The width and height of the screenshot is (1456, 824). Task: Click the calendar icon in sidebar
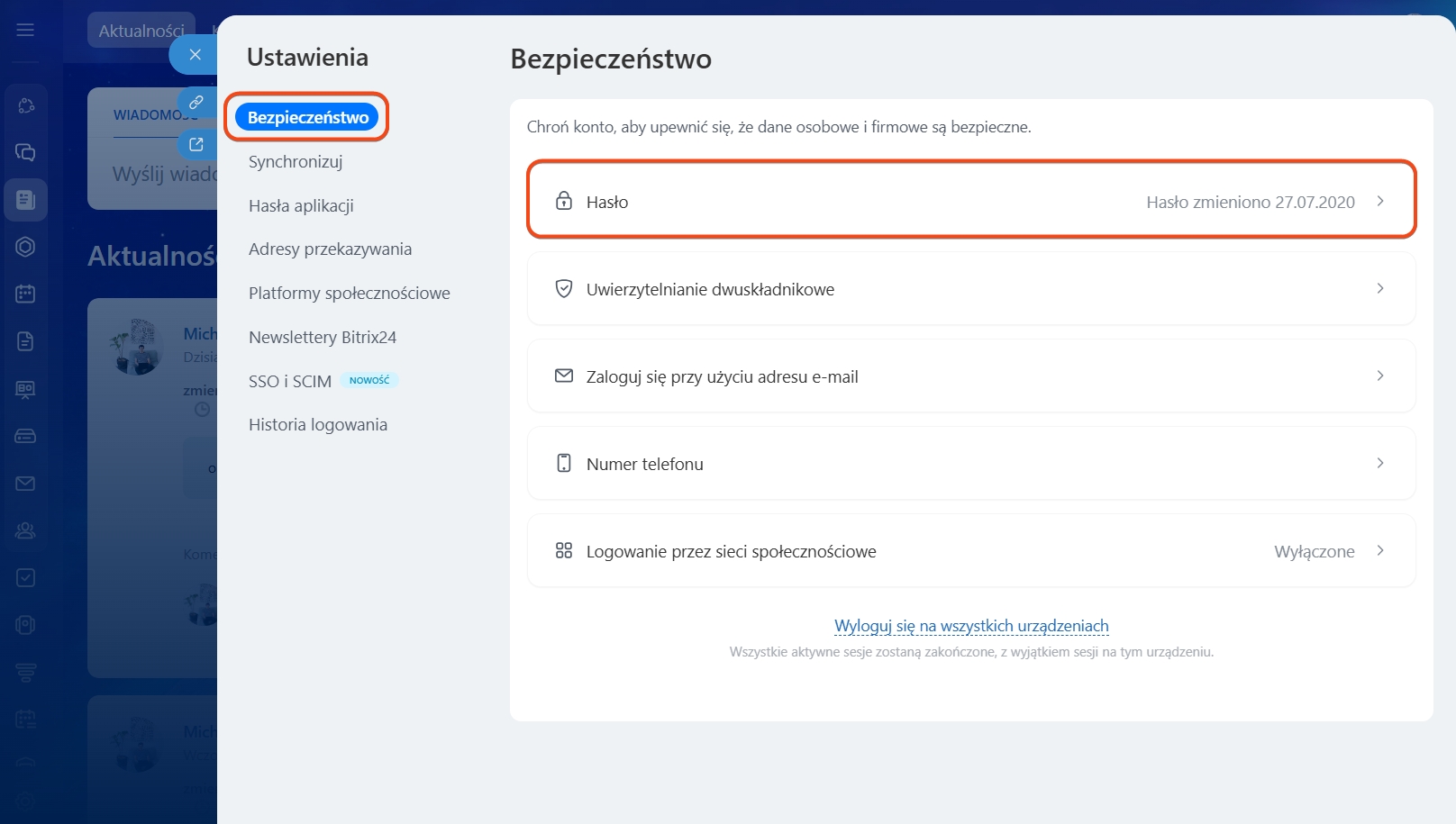25,294
